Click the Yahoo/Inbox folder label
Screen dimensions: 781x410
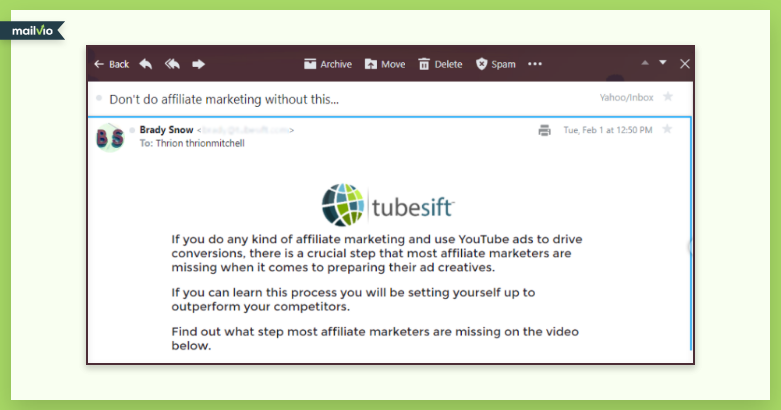point(626,98)
